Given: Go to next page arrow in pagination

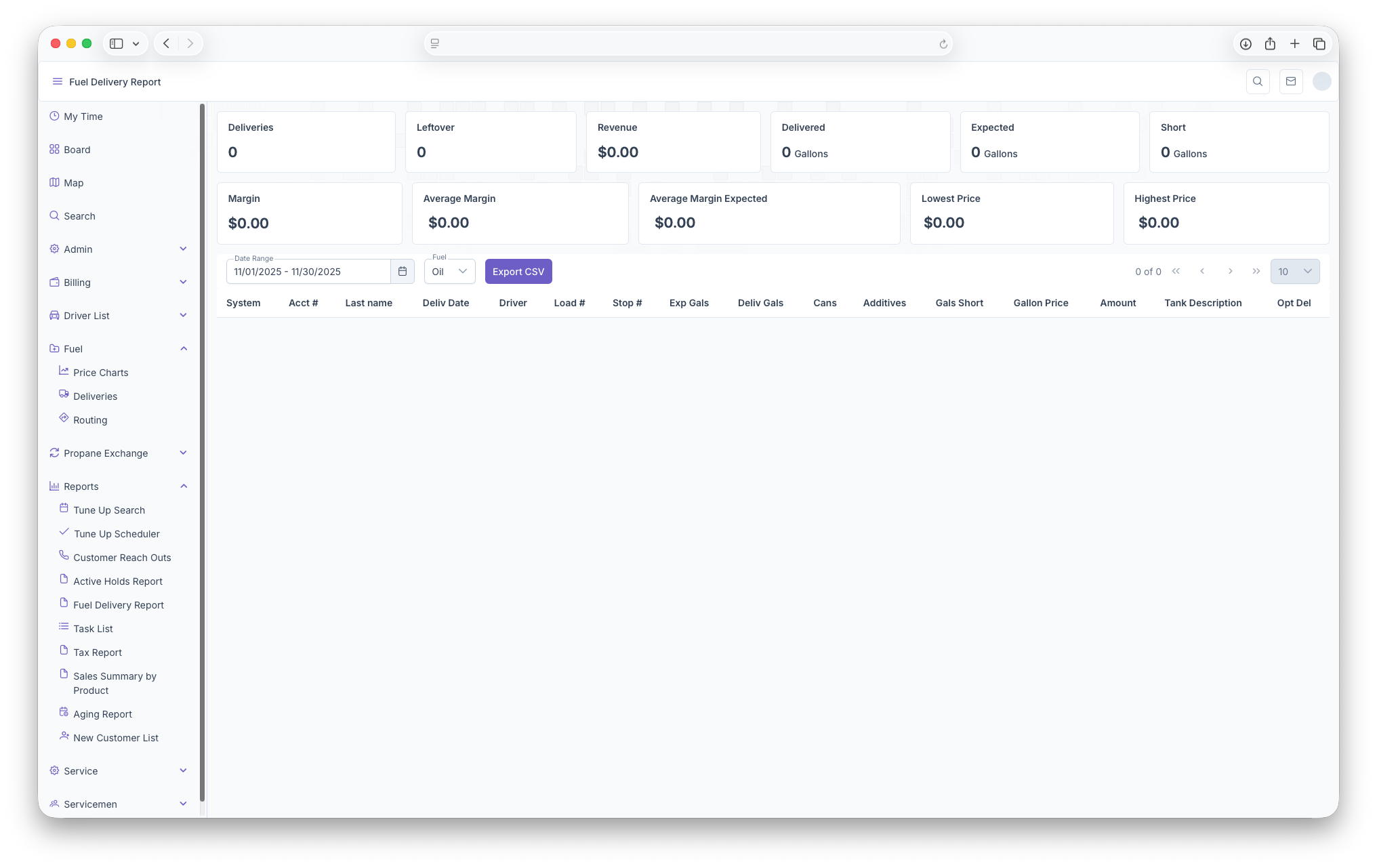Looking at the screenshot, I should (1230, 272).
